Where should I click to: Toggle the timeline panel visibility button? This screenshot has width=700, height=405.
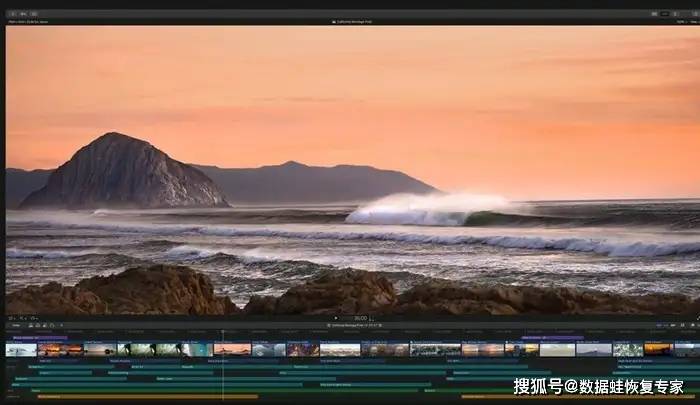point(666,13)
